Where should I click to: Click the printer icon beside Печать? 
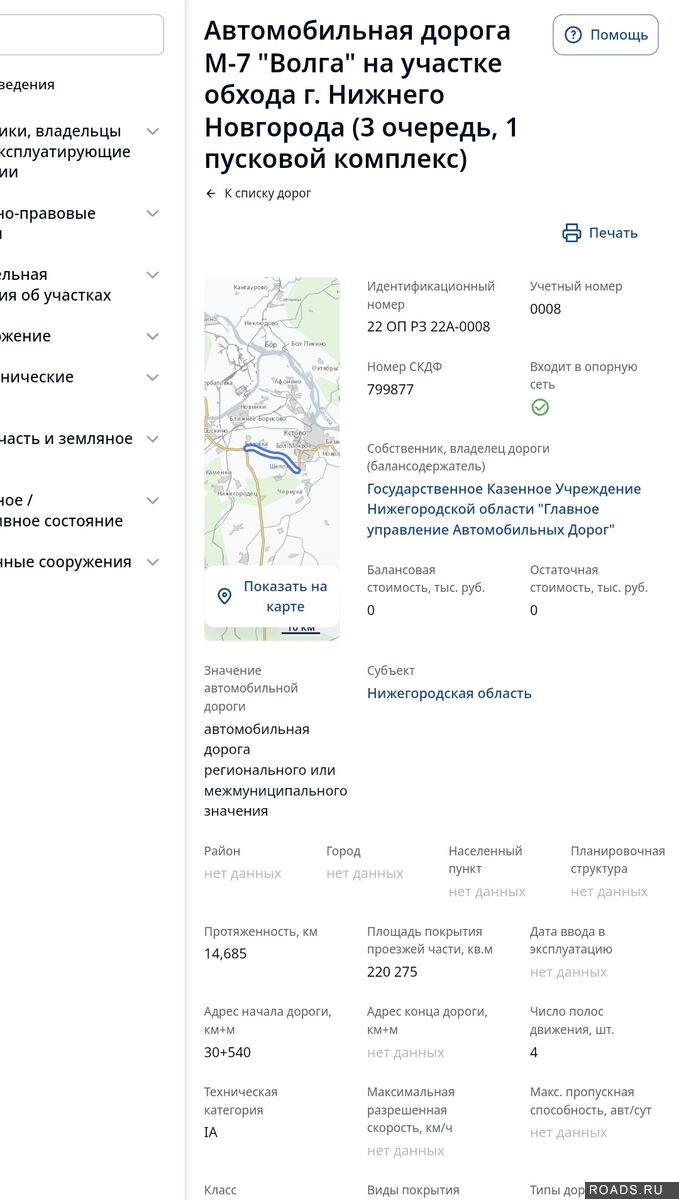click(x=572, y=233)
